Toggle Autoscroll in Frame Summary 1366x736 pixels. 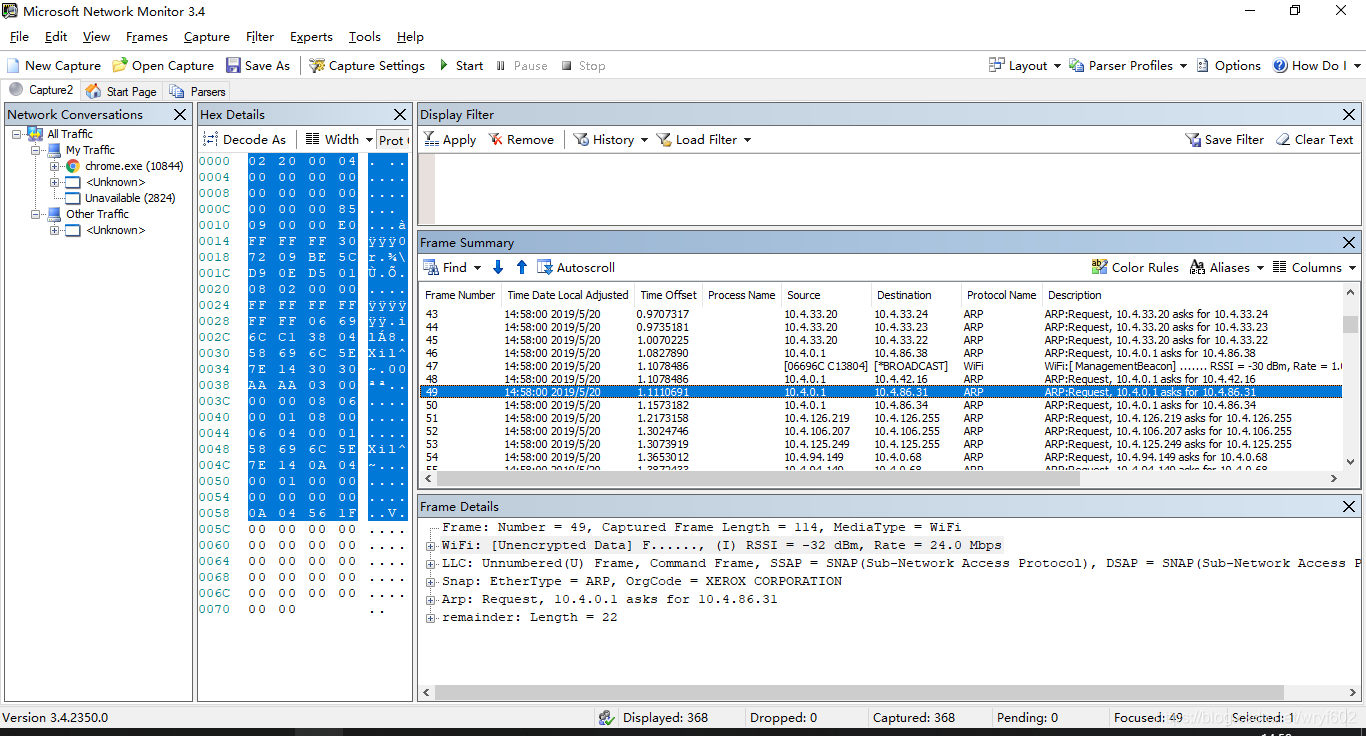pyautogui.click(x=576, y=268)
